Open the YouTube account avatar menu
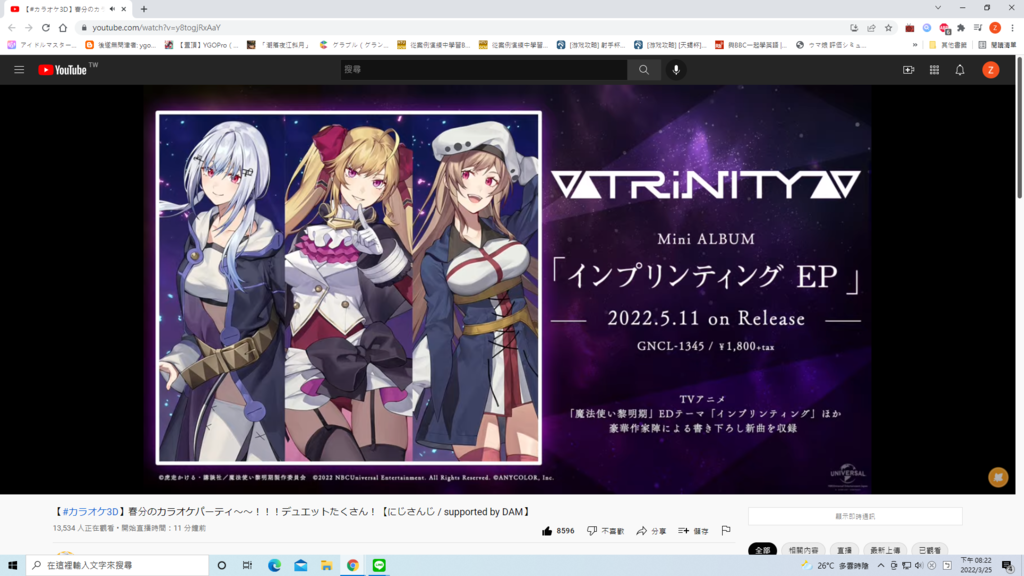 991,70
